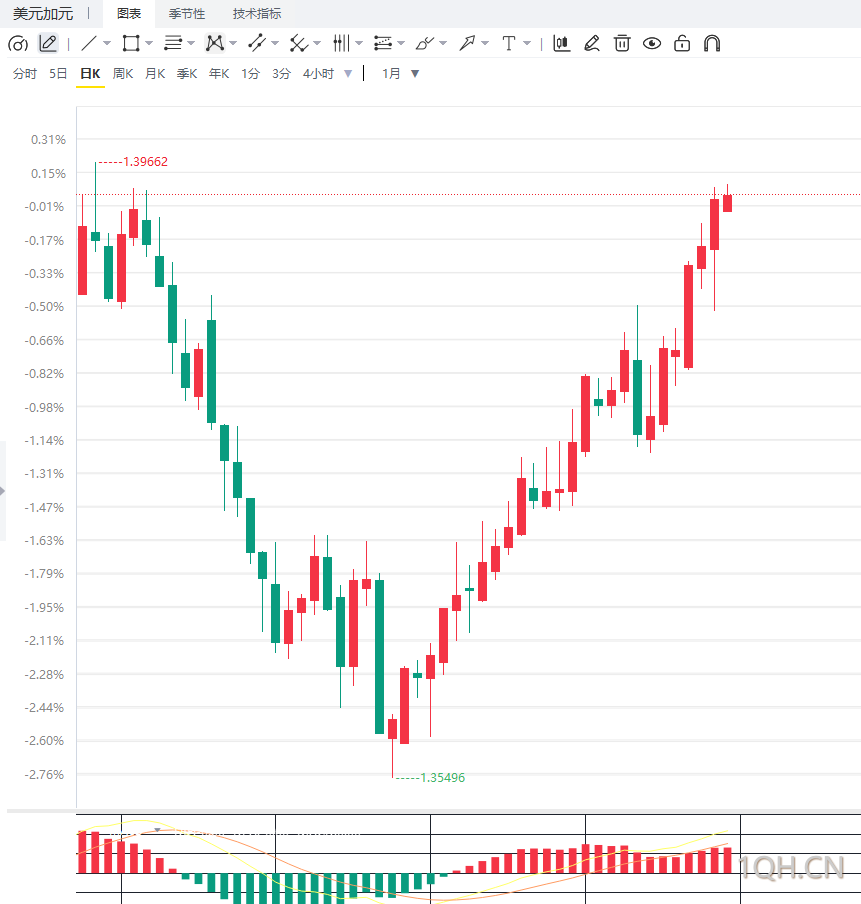Click the high price label 1.39662
861x904 pixels.
pyautogui.click(x=145, y=161)
